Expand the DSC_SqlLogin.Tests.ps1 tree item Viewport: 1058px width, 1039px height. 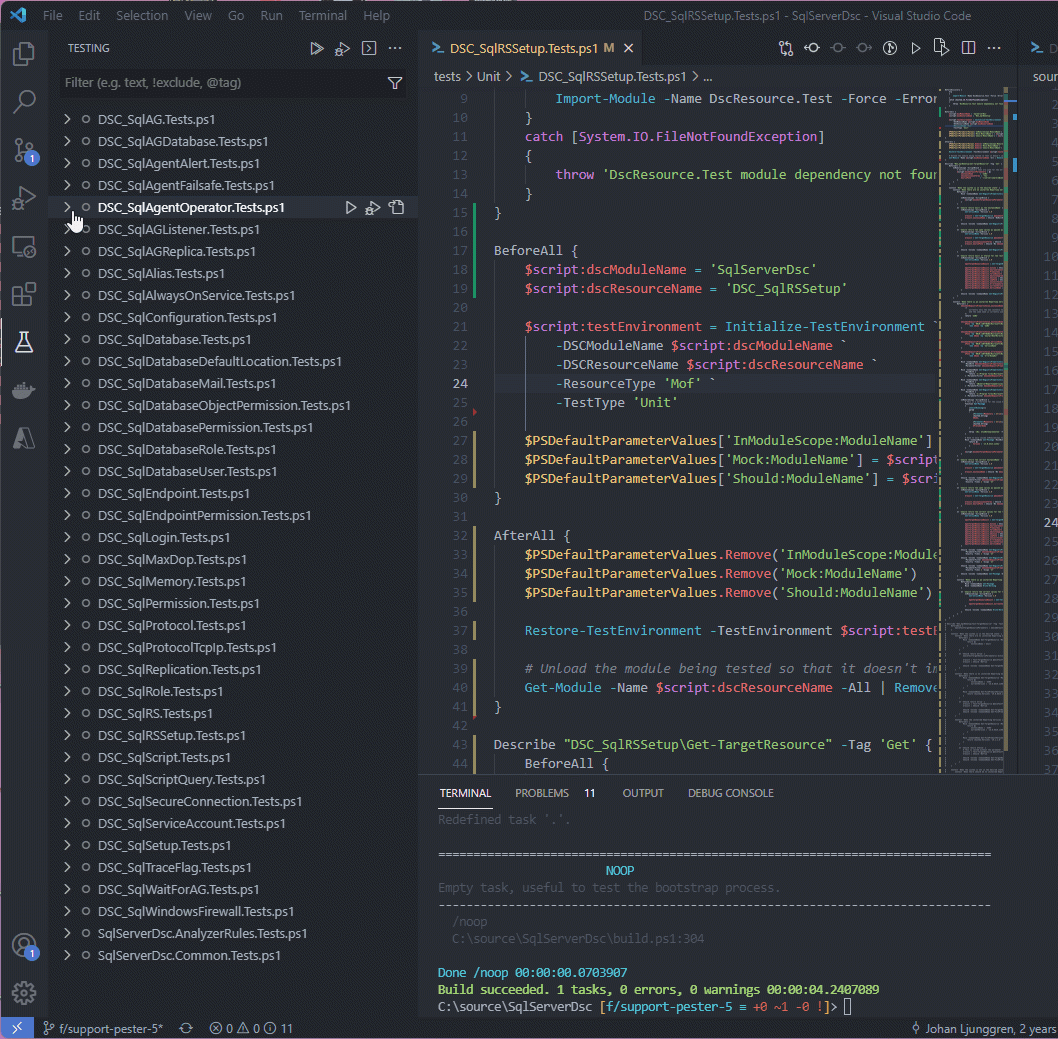67,537
